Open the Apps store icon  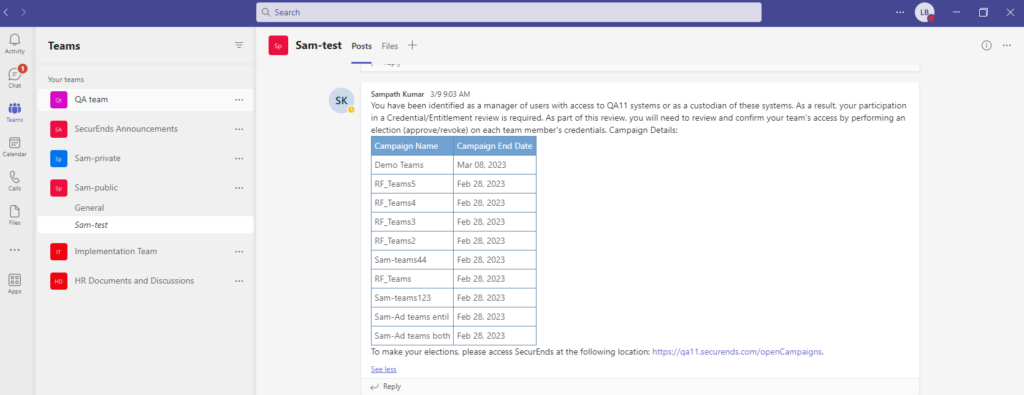pos(14,283)
